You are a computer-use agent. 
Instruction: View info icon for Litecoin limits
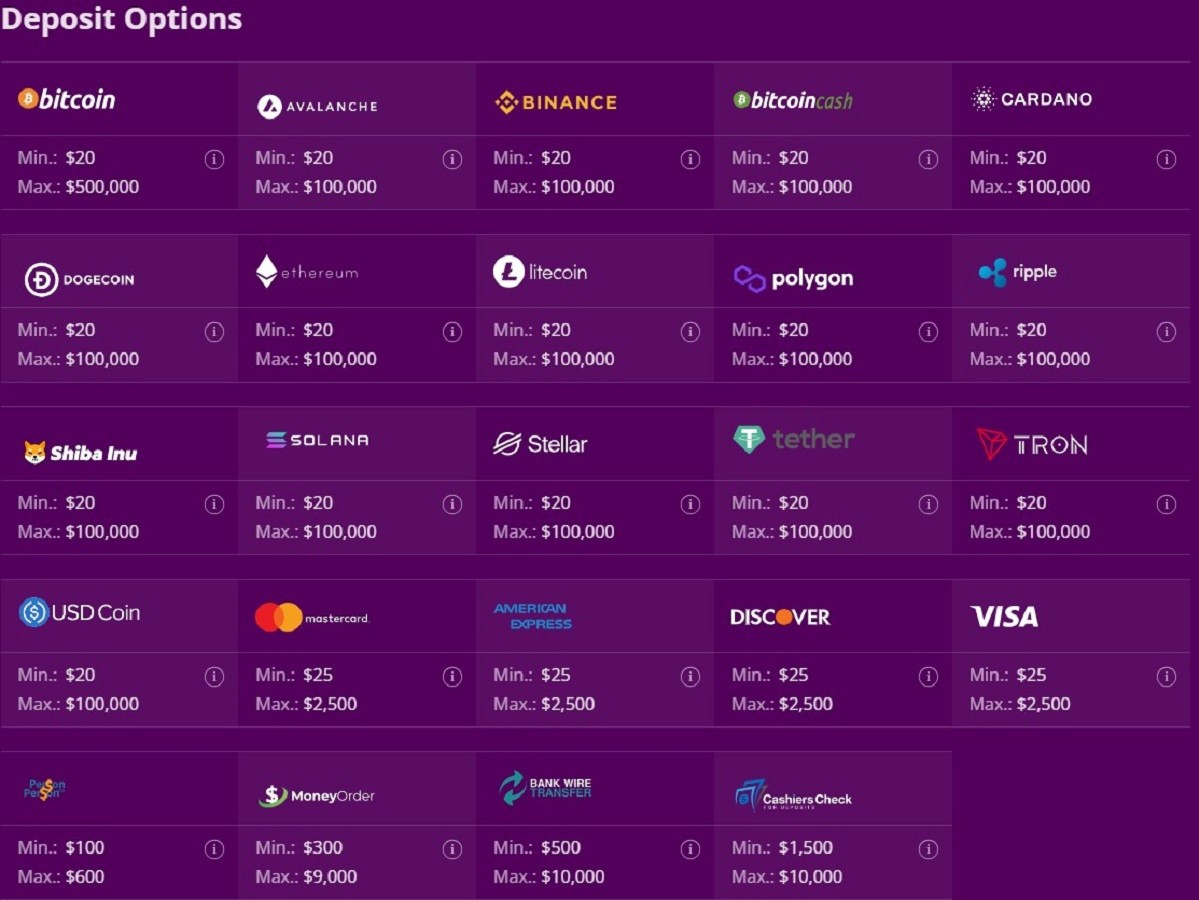[x=690, y=332]
